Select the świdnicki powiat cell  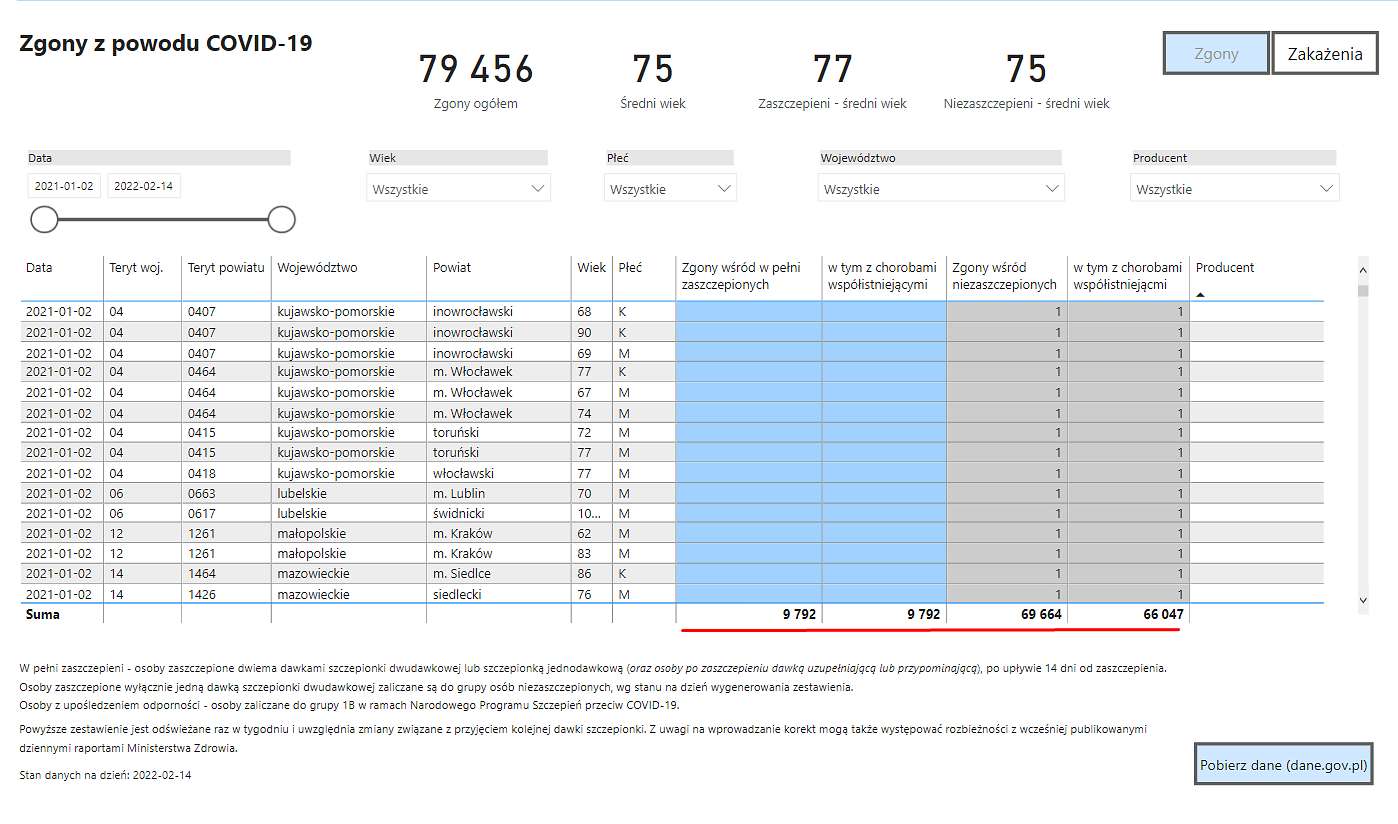pos(499,513)
